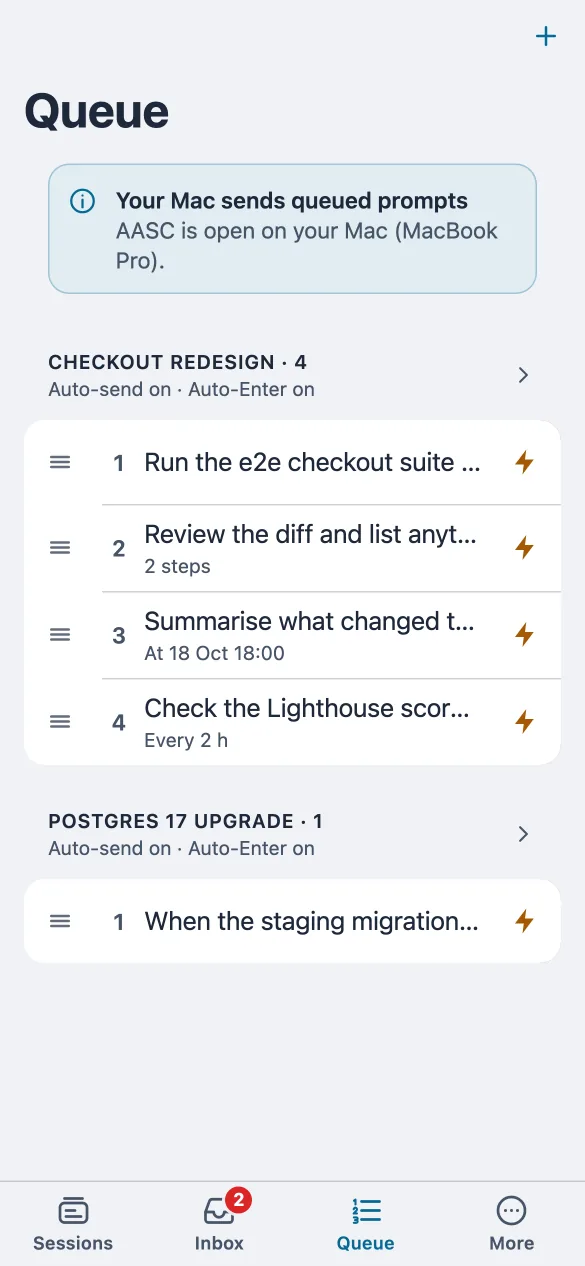Click the lightning bolt on the staging migration item
585x1266 pixels.
coord(524,921)
